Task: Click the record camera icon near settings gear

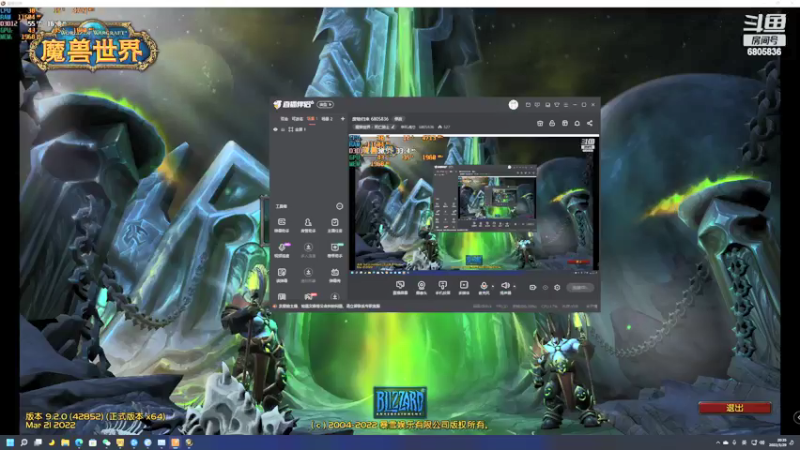Action: 533,288
